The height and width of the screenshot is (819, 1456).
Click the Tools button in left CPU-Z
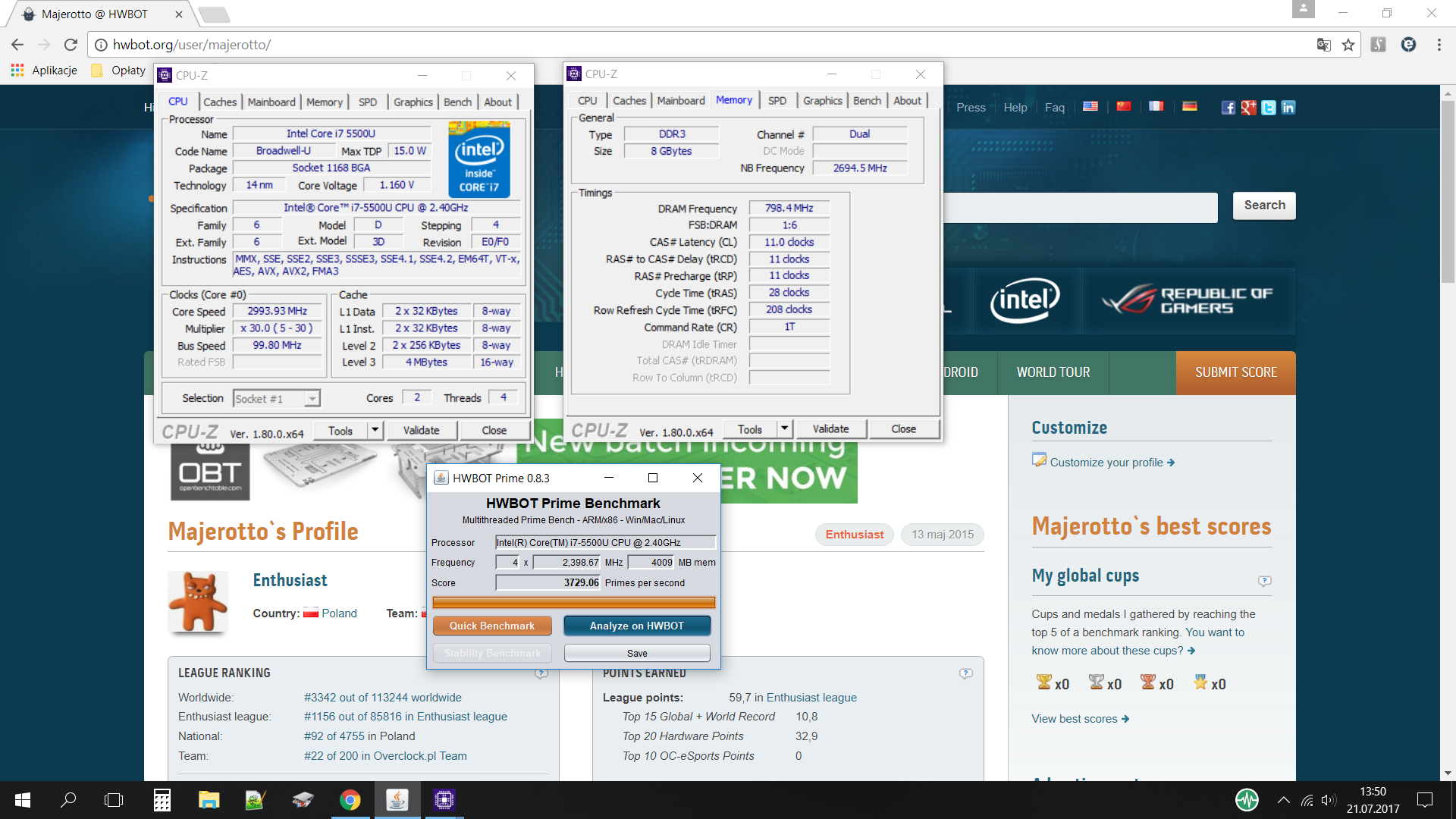point(340,431)
